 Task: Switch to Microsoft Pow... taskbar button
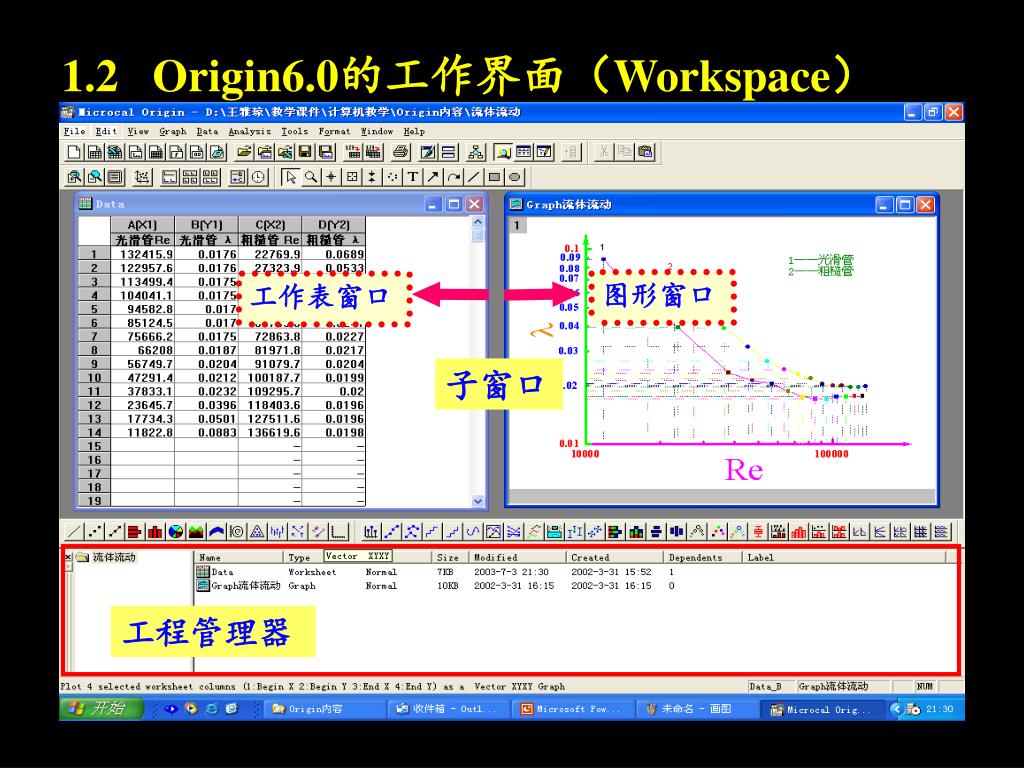pos(571,709)
